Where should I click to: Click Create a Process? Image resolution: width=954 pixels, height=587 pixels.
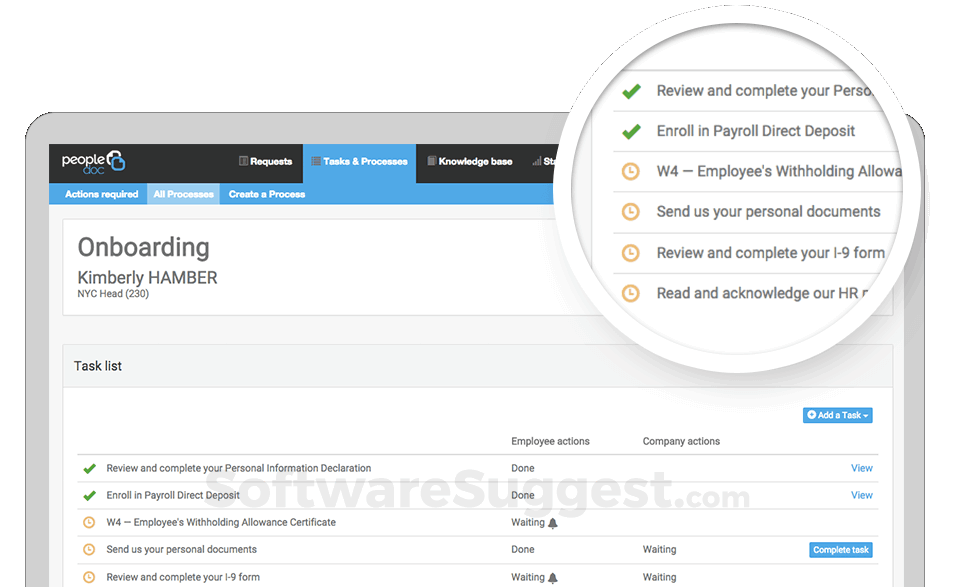pyautogui.click(x=265, y=193)
